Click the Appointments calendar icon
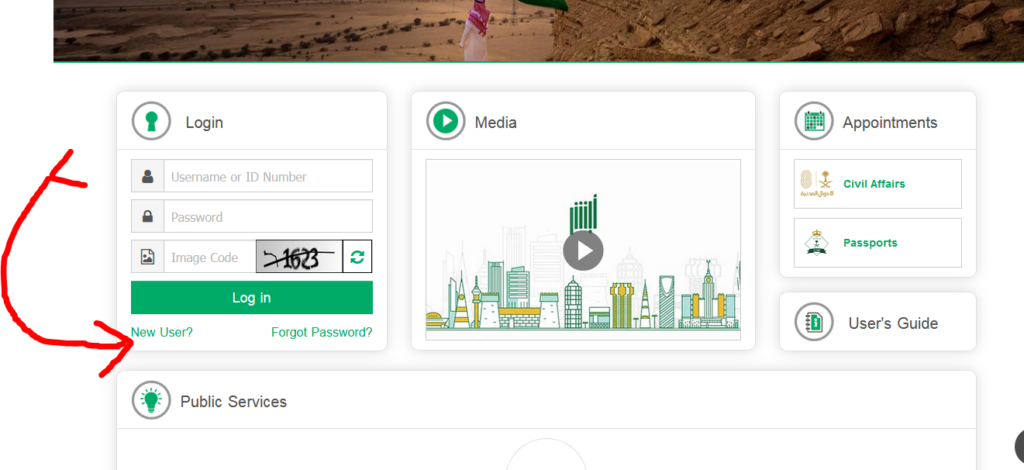Screen dimensions: 1024x470 click(x=814, y=121)
